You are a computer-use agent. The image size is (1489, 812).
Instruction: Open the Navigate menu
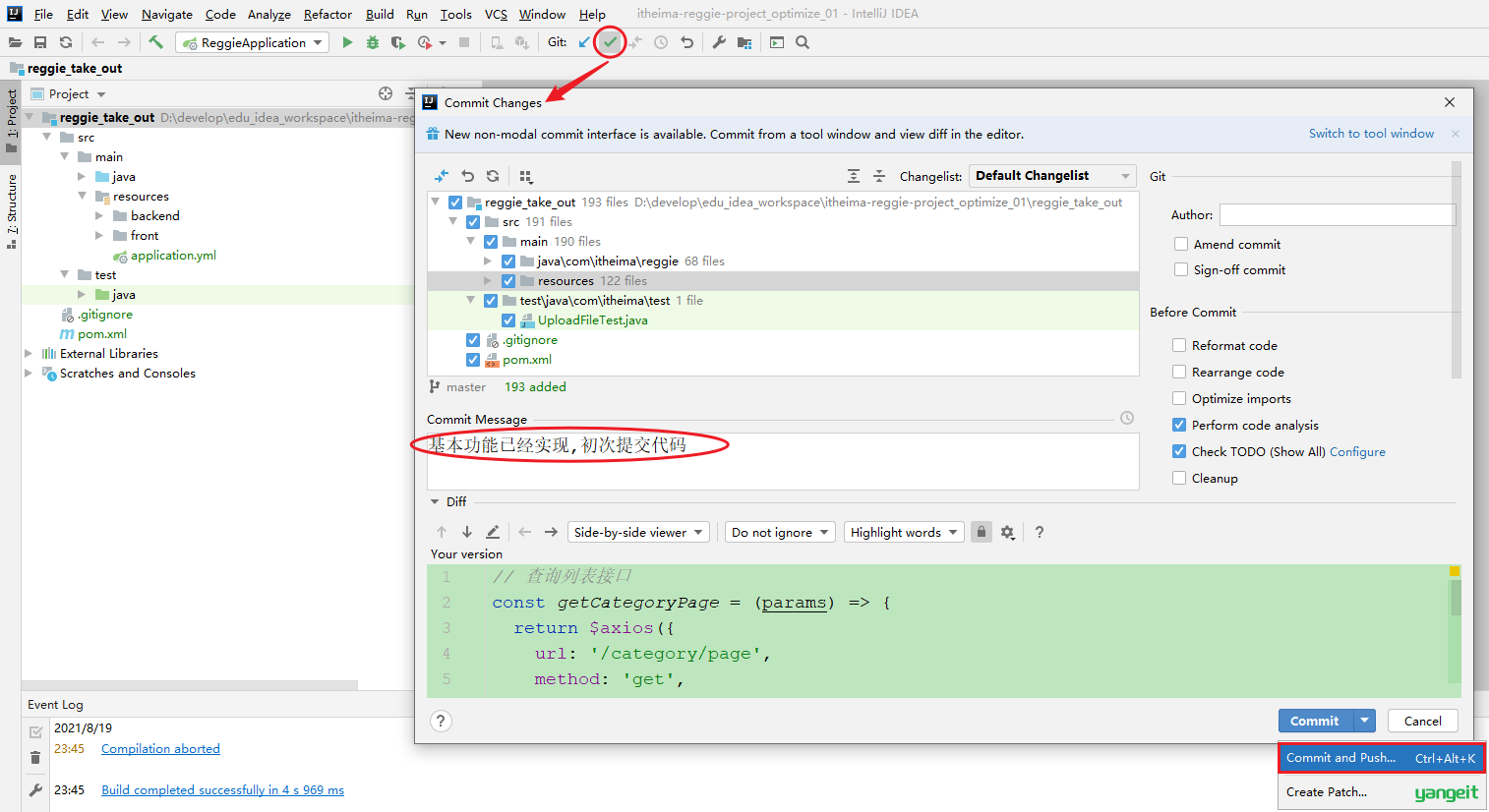coord(166,14)
